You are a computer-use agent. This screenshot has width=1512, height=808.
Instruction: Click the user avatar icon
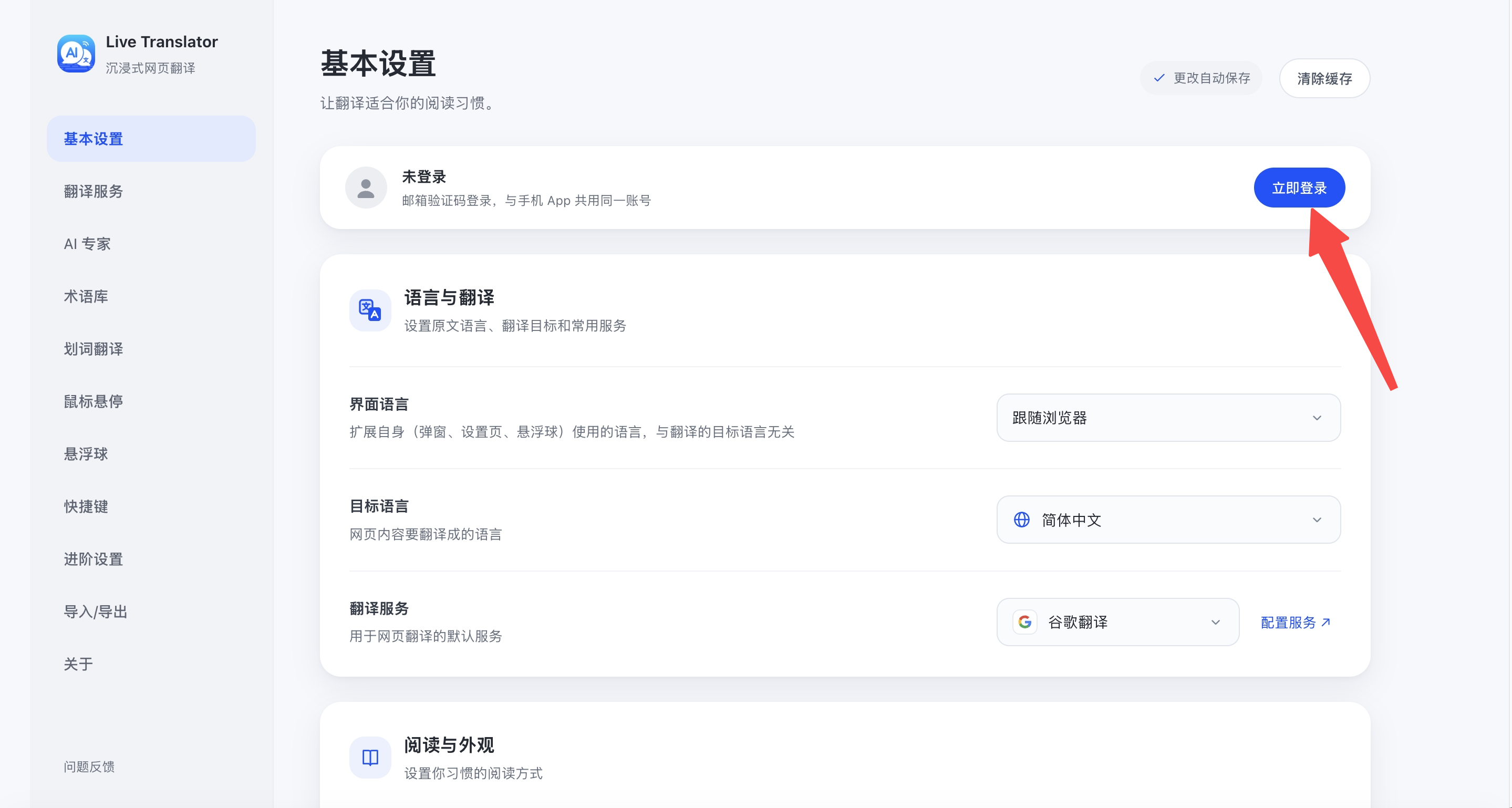coord(366,188)
